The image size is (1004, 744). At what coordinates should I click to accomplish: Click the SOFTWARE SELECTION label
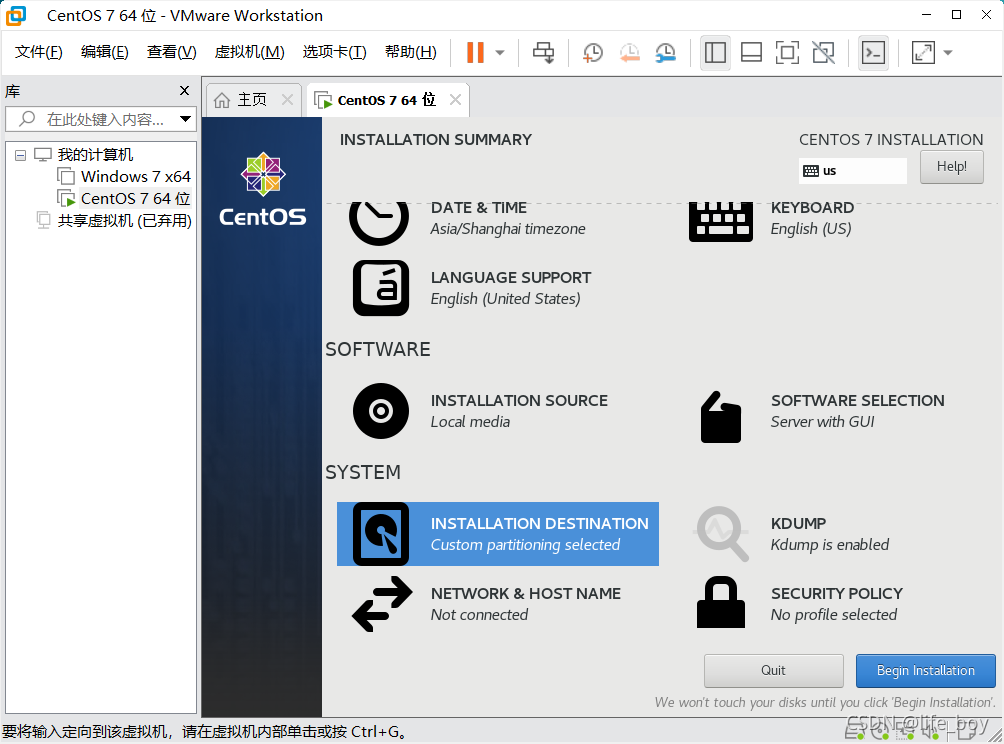click(x=857, y=400)
